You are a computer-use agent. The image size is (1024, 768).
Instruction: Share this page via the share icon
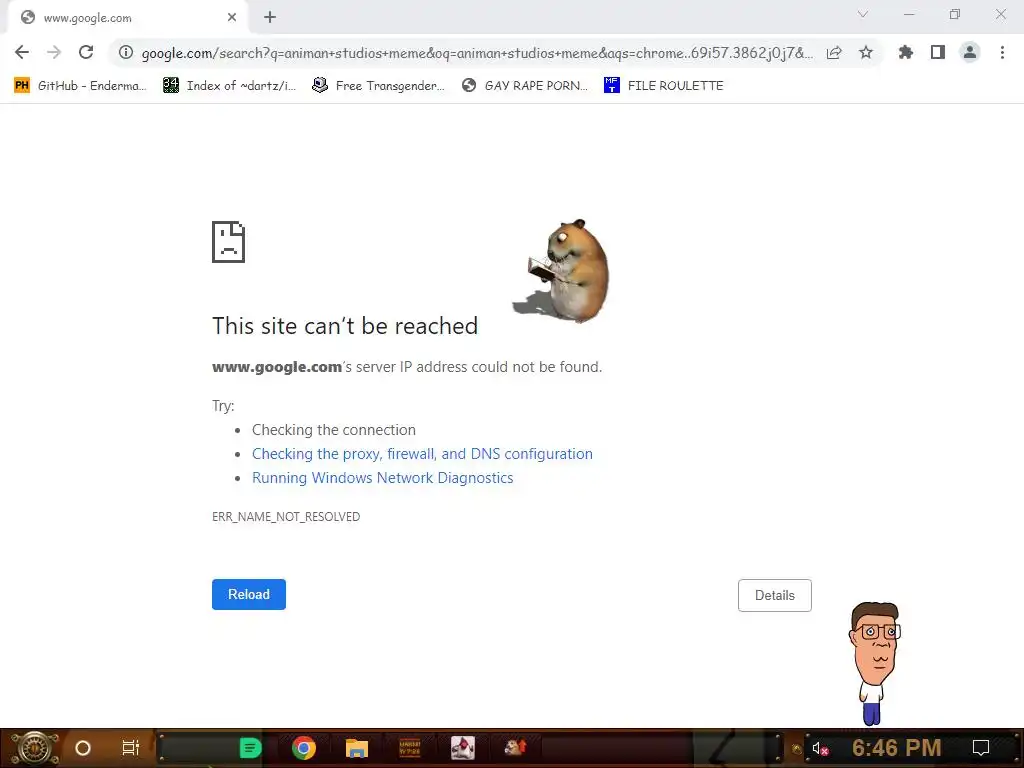(834, 52)
